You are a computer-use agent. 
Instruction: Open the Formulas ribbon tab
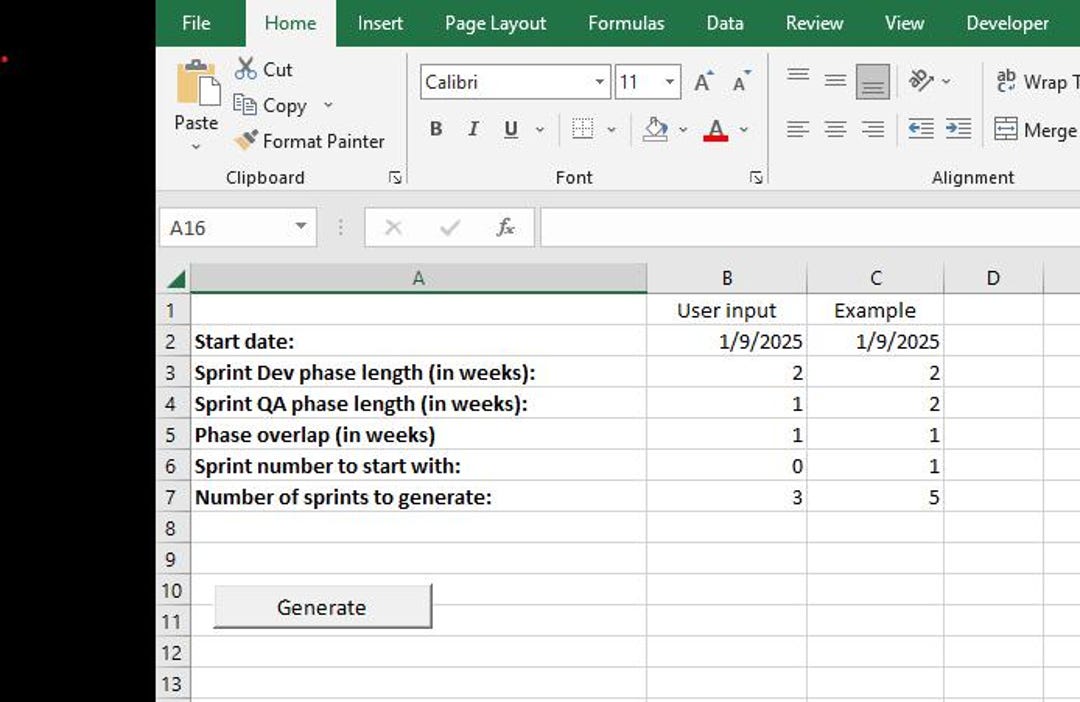click(626, 22)
